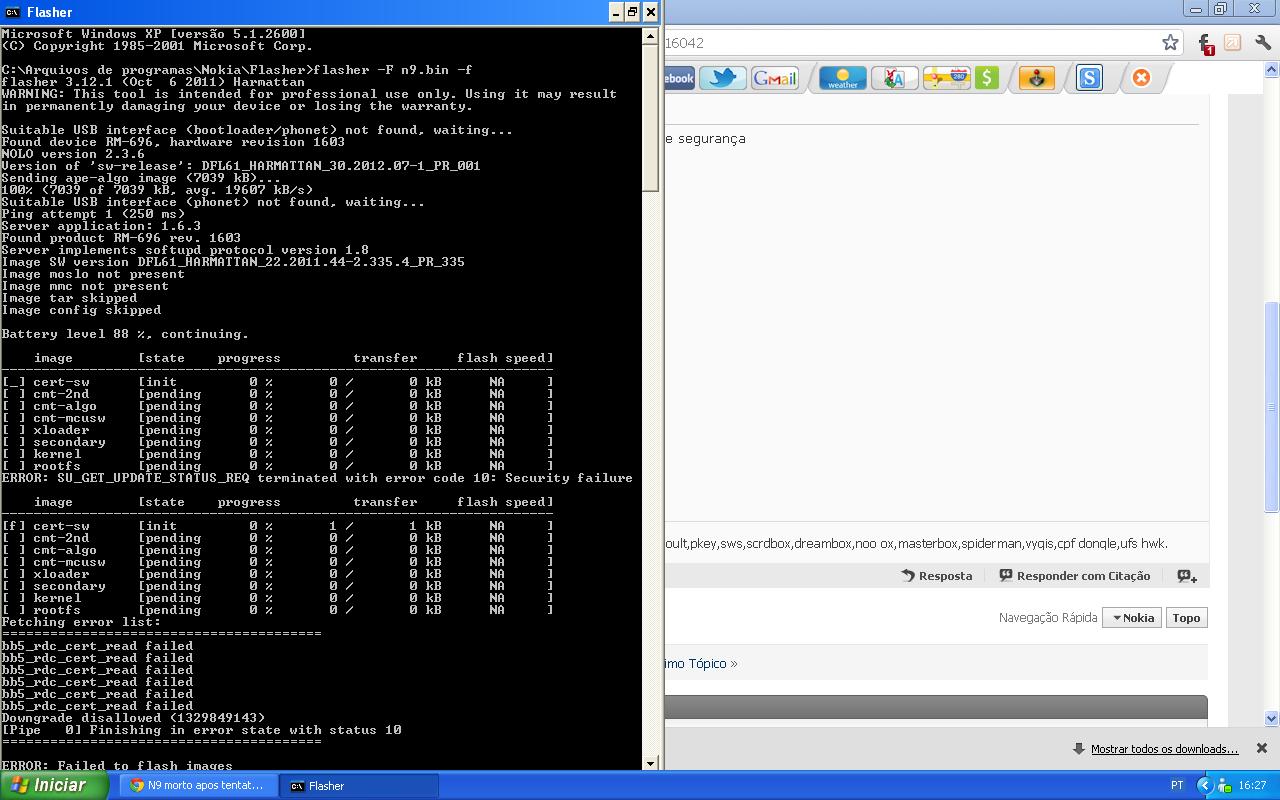The image size is (1280, 800).
Task: Click 'Battery level 88 %, continuing.' text
Action: (126, 334)
